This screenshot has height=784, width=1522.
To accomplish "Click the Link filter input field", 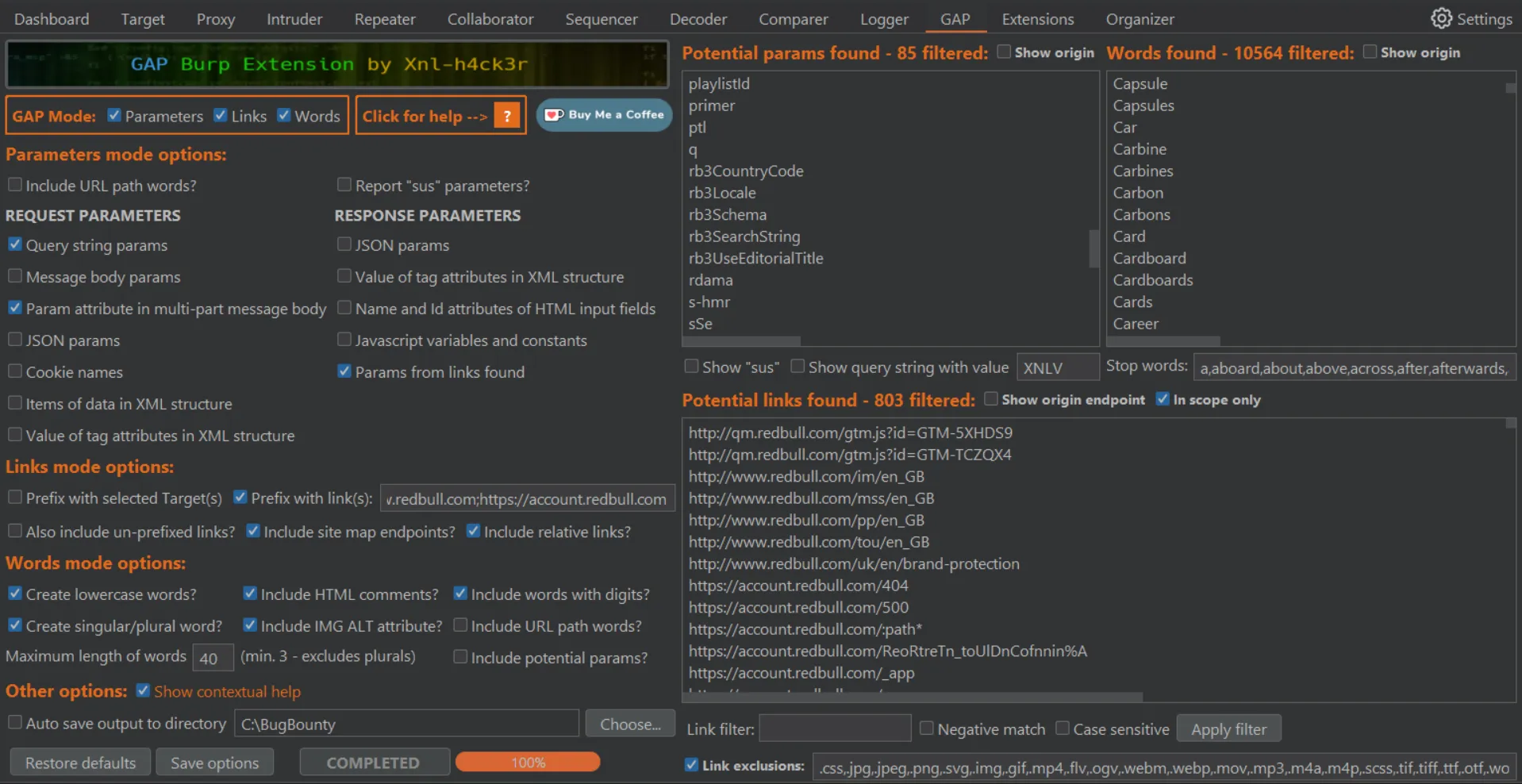I will click(x=835, y=728).
